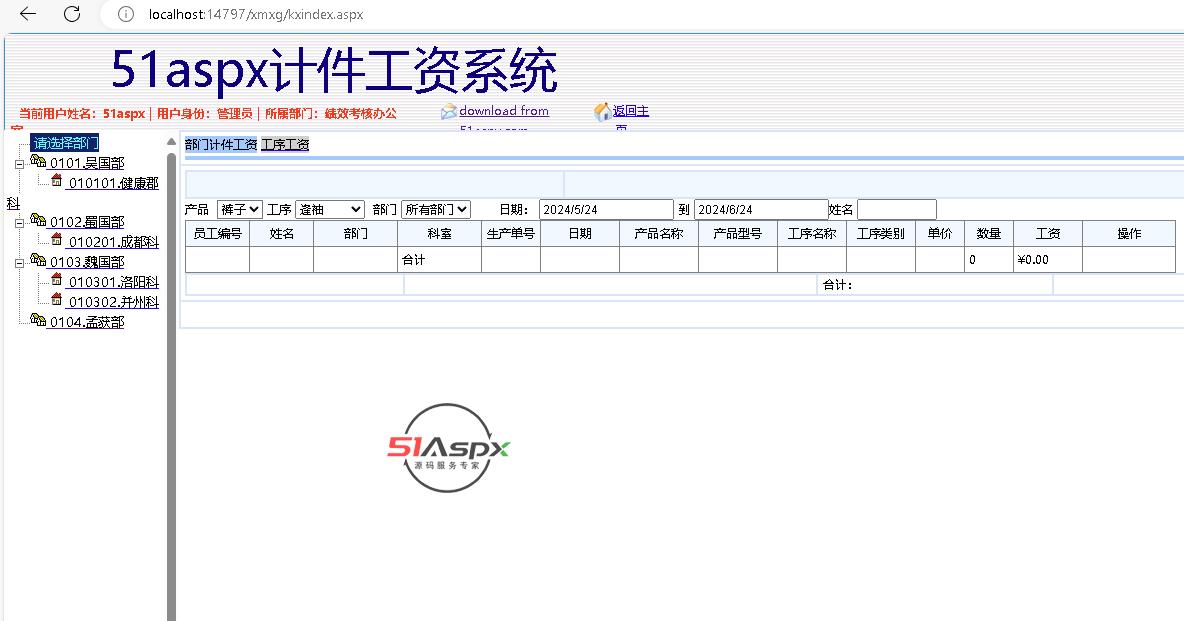Click the 生产单号 column header
The height and width of the screenshot is (621, 1184).
pyautogui.click(x=511, y=233)
